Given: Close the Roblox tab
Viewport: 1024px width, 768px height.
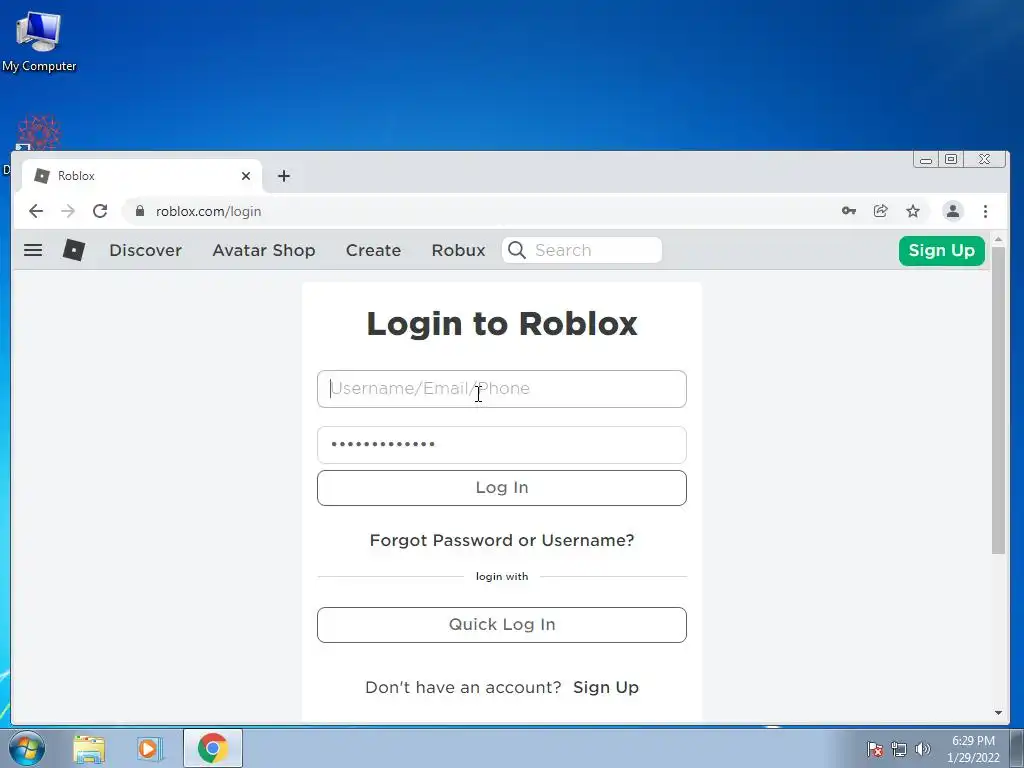Looking at the screenshot, I should pyautogui.click(x=246, y=176).
